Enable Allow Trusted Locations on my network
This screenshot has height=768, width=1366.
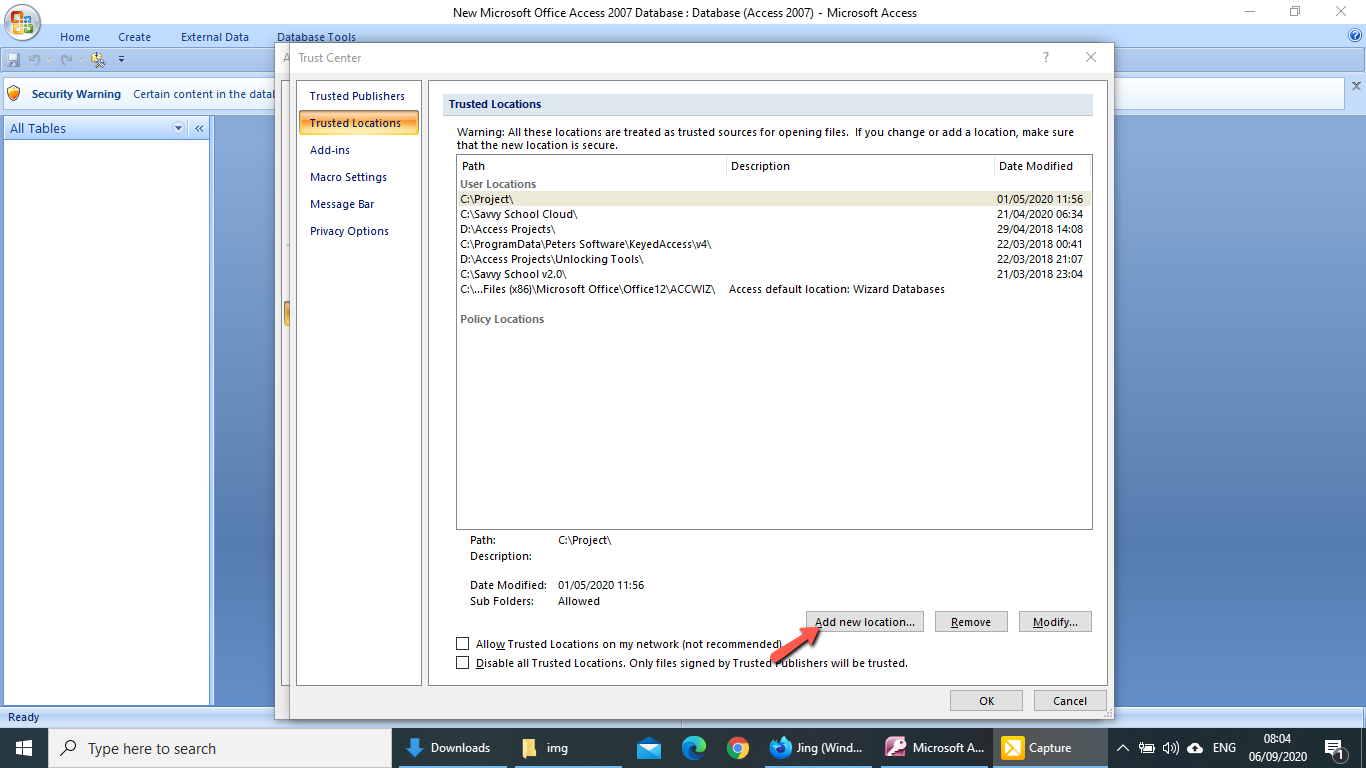pos(462,644)
